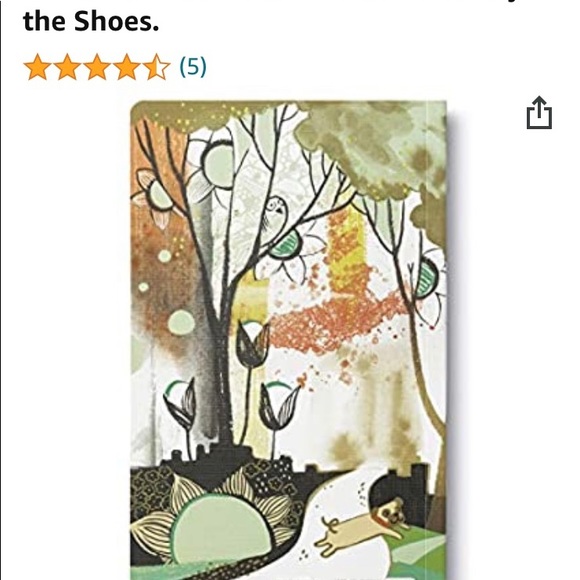Click the half-filled fifth rating star
Image resolution: width=580 pixels, height=580 pixels.
pyautogui.click(x=156, y=67)
